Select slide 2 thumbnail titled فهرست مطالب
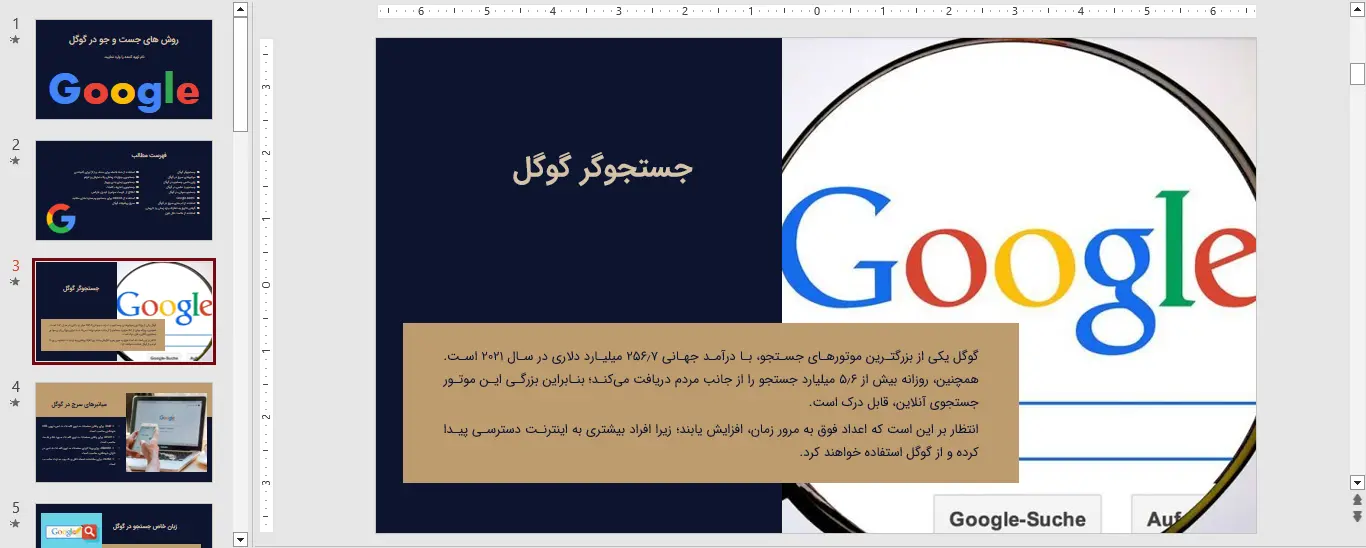The height and width of the screenshot is (548, 1366). pyautogui.click(x=124, y=190)
